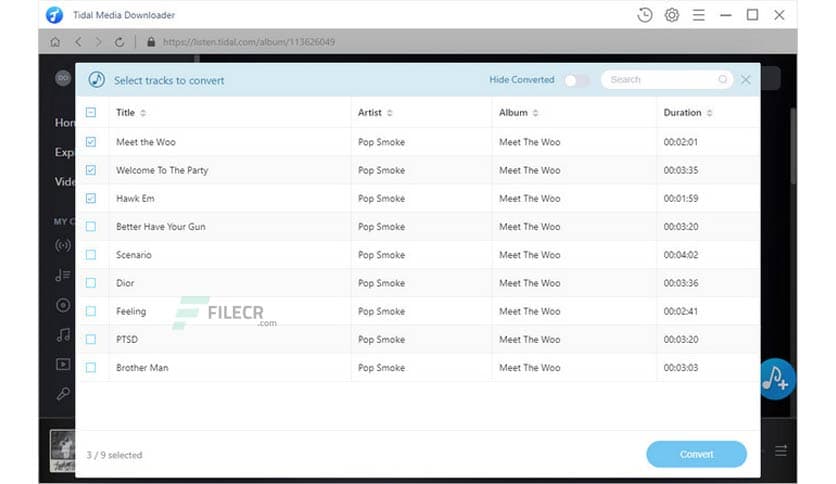Open the radio broadcast sidebar icon
836x484 pixels.
tap(63, 246)
